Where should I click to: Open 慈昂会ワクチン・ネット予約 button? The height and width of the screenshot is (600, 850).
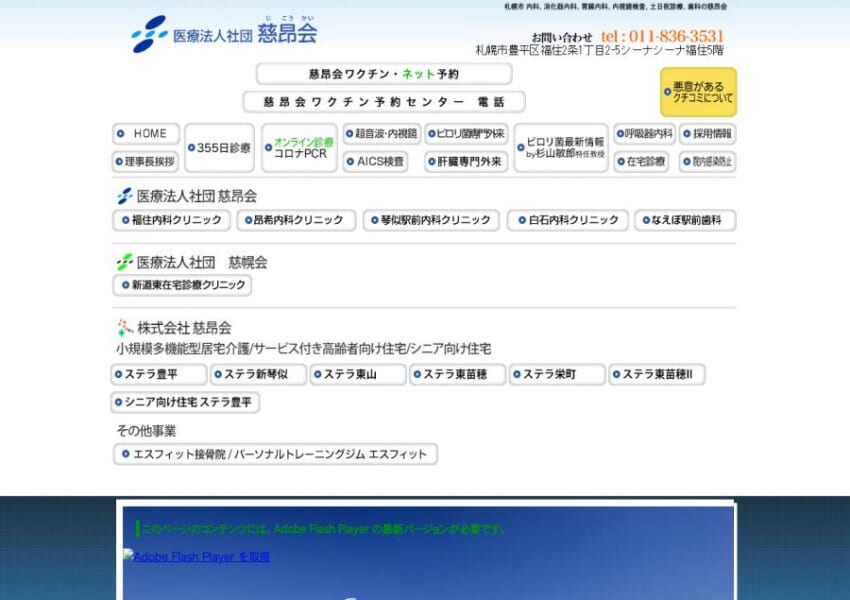pyautogui.click(x=384, y=74)
